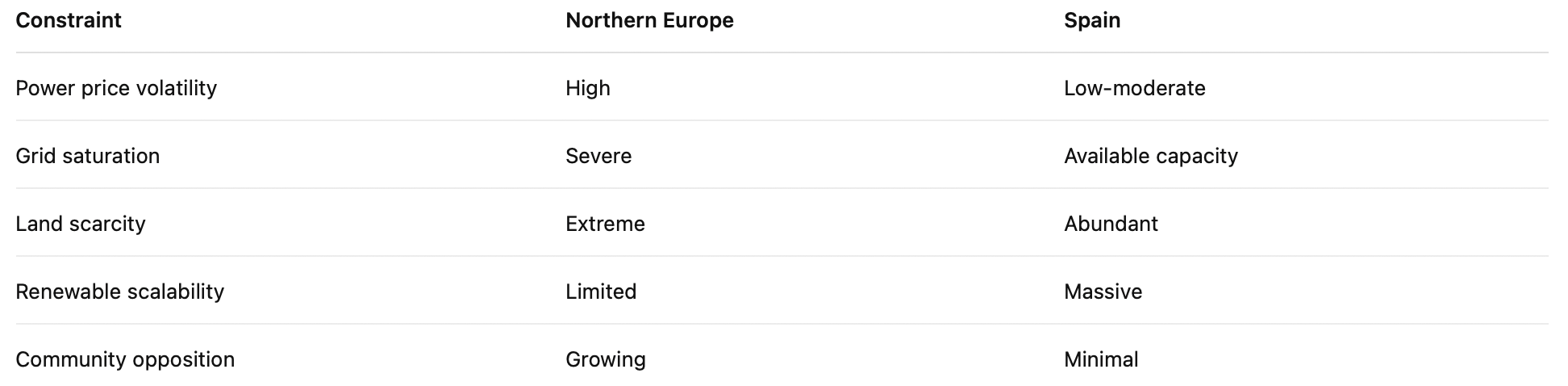Select the Grid saturation cell
This screenshot has width=1568, height=386.
pyautogui.click(x=88, y=156)
